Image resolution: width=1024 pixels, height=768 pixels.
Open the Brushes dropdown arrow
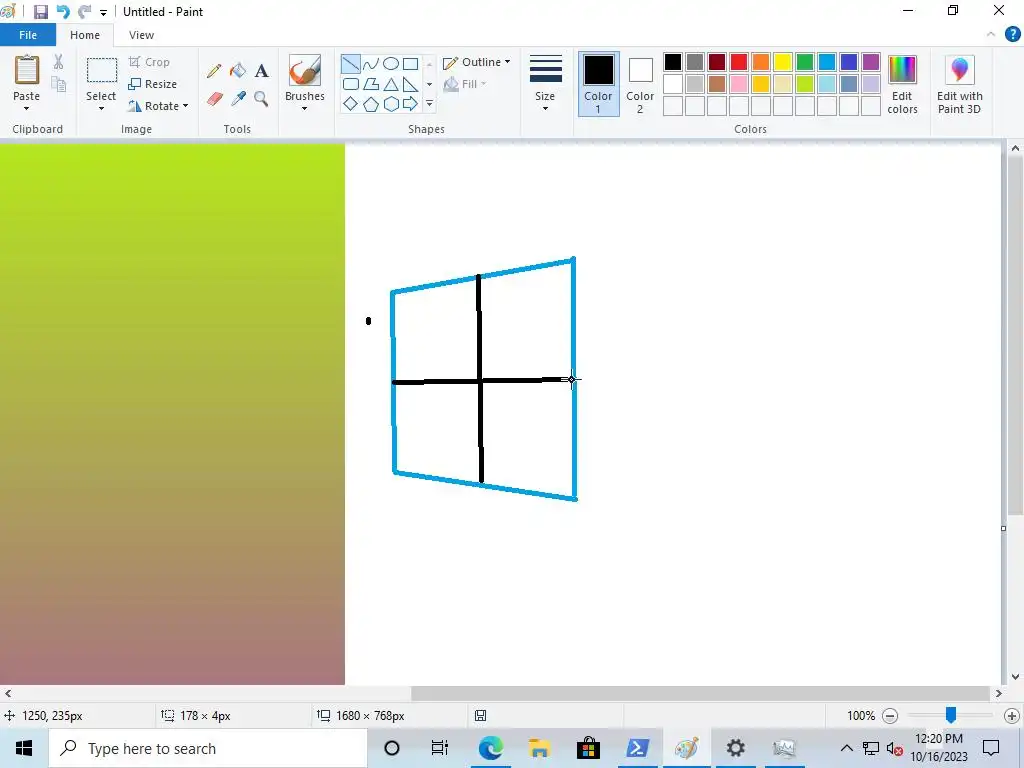pos(305,108)
